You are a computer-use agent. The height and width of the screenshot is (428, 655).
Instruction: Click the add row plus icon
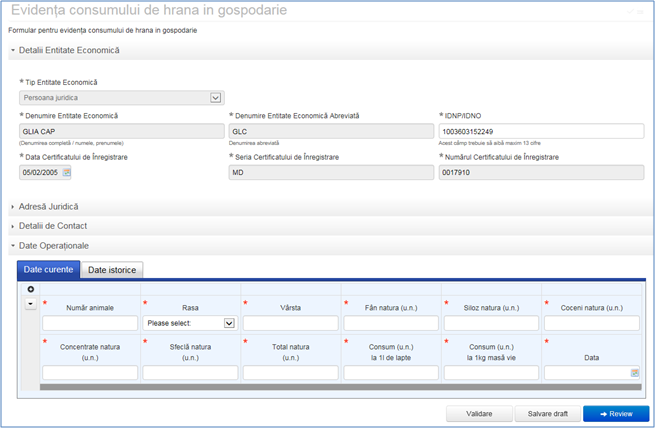[30, 289]
